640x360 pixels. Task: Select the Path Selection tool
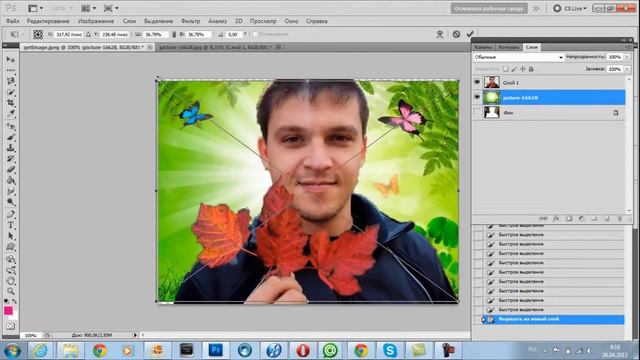click(x=11, y=236)
